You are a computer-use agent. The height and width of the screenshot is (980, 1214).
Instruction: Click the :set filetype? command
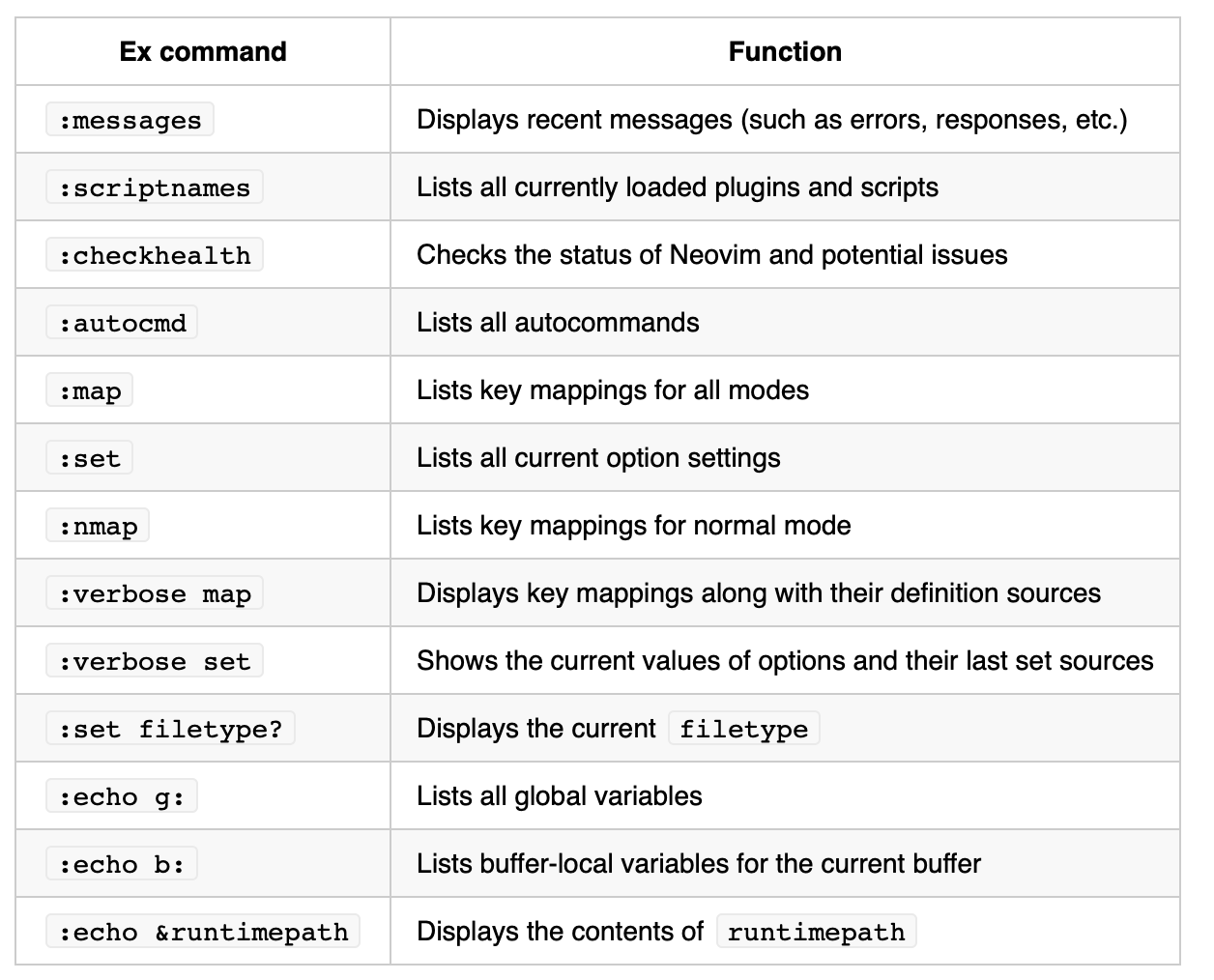click(x=170, y=729)
